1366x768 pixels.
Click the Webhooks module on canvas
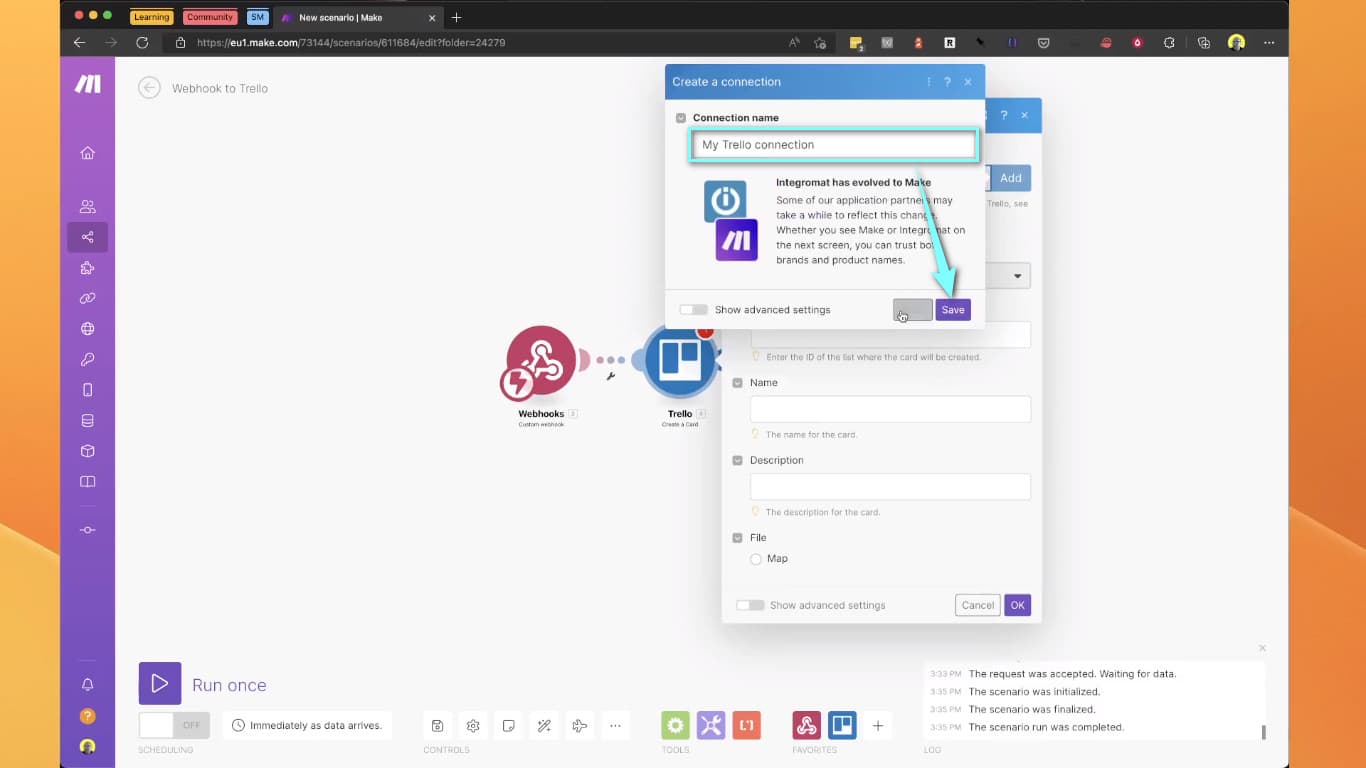tap(541, 360)
